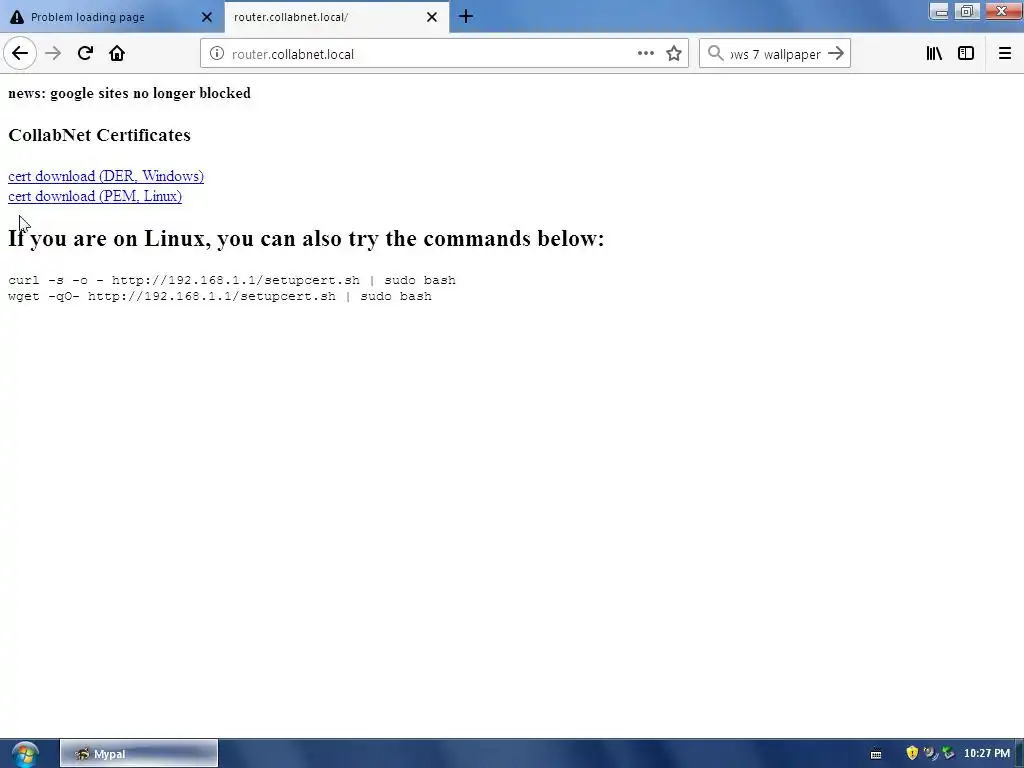Click the wget setupcert.sh command line
1024x768 pixels.
tap(220, 296)
